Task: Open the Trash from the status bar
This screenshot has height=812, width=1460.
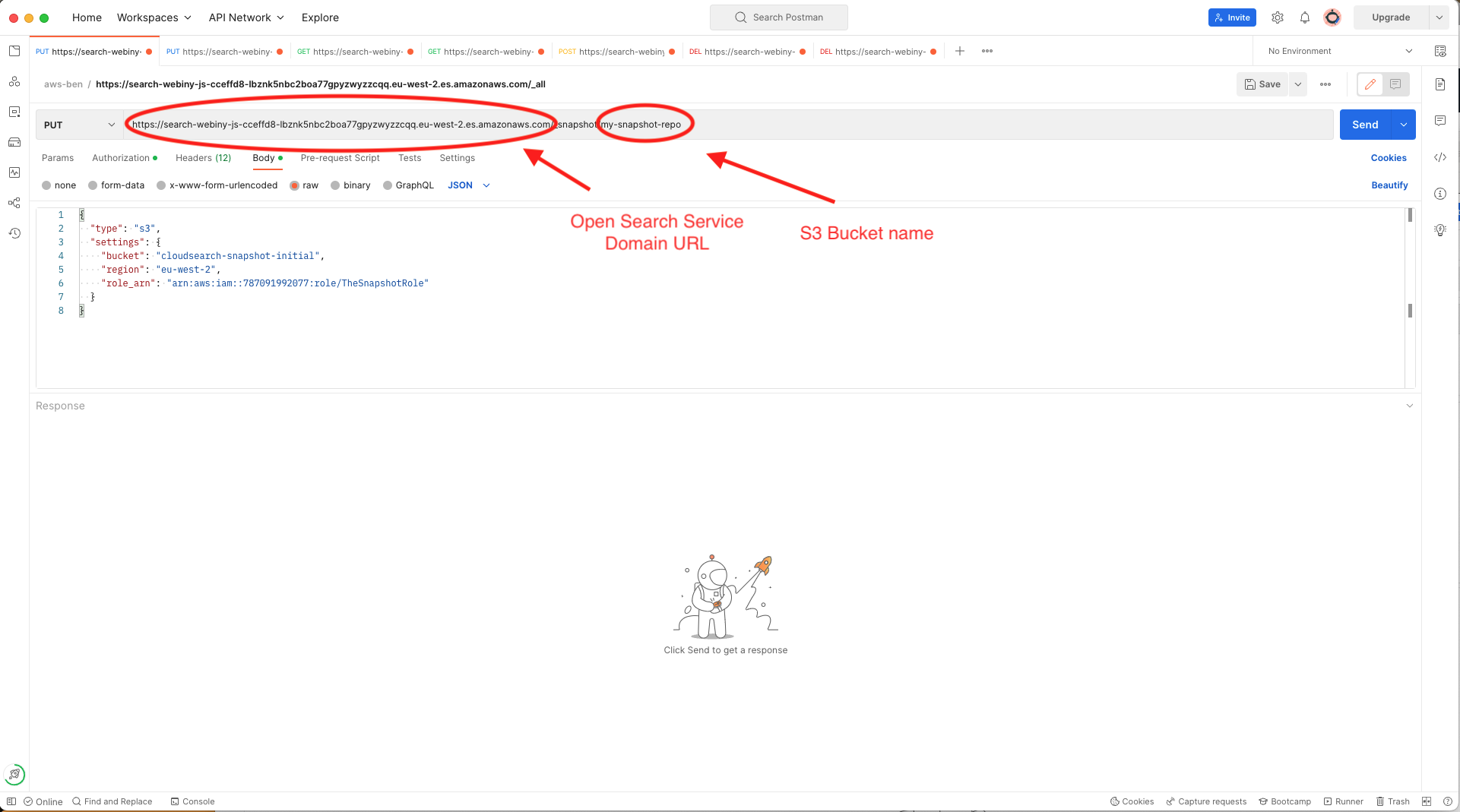Action: (x=1393, y=801)
